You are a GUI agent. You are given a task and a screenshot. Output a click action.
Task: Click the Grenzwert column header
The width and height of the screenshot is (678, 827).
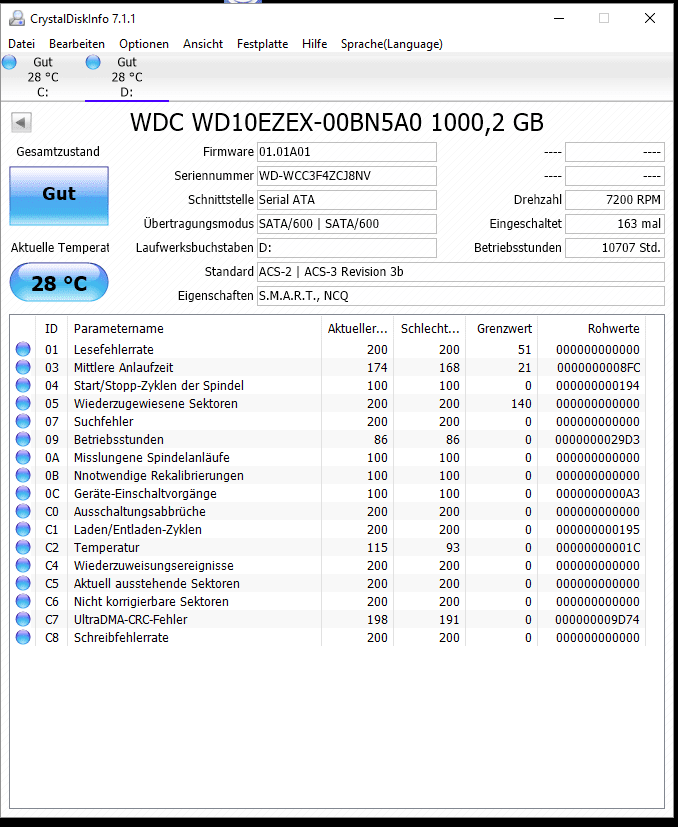coord(502,329)
